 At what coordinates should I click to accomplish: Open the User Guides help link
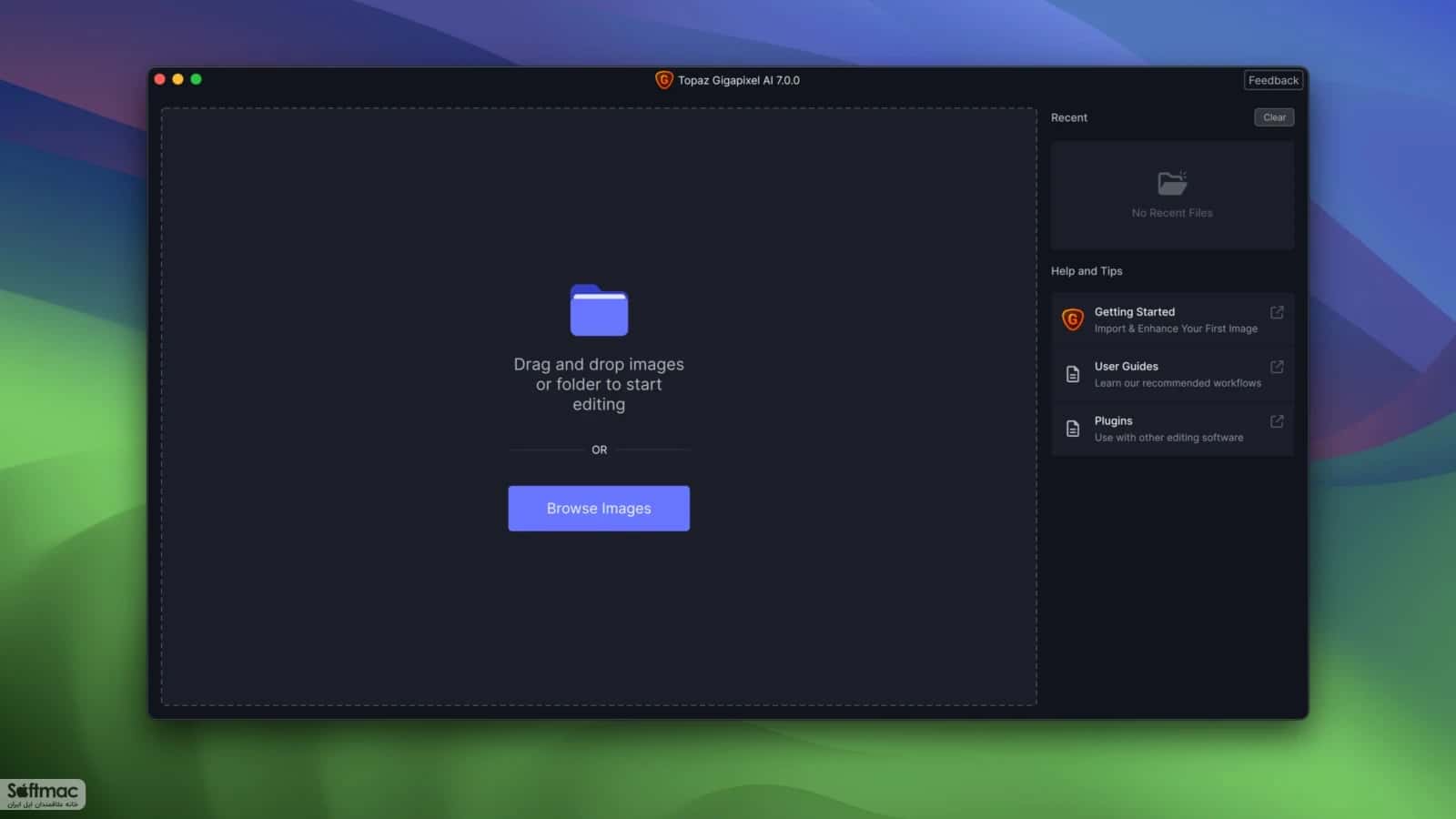click(x=1172, y=374)
